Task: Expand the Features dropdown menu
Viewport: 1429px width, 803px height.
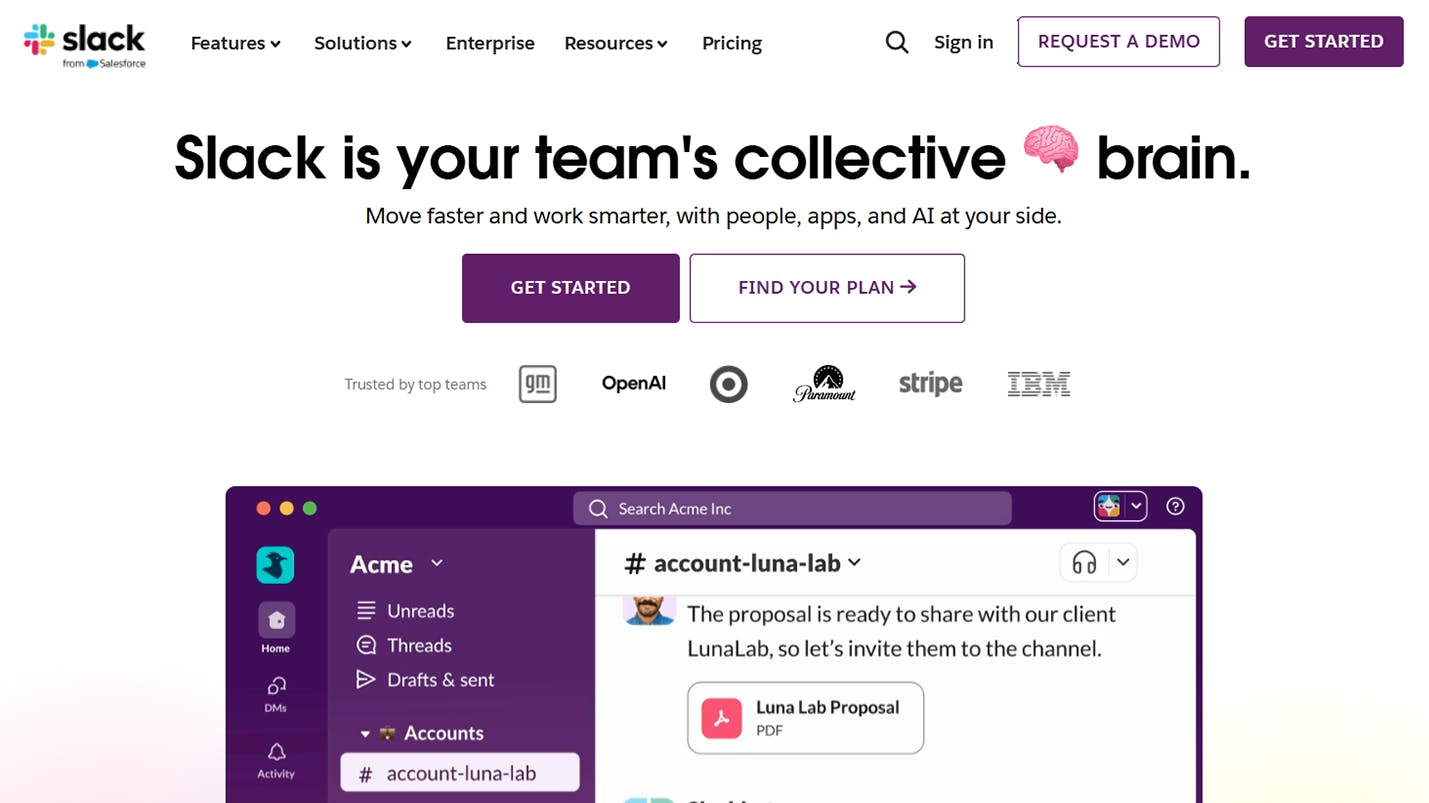Action: [x=236, y=43]
